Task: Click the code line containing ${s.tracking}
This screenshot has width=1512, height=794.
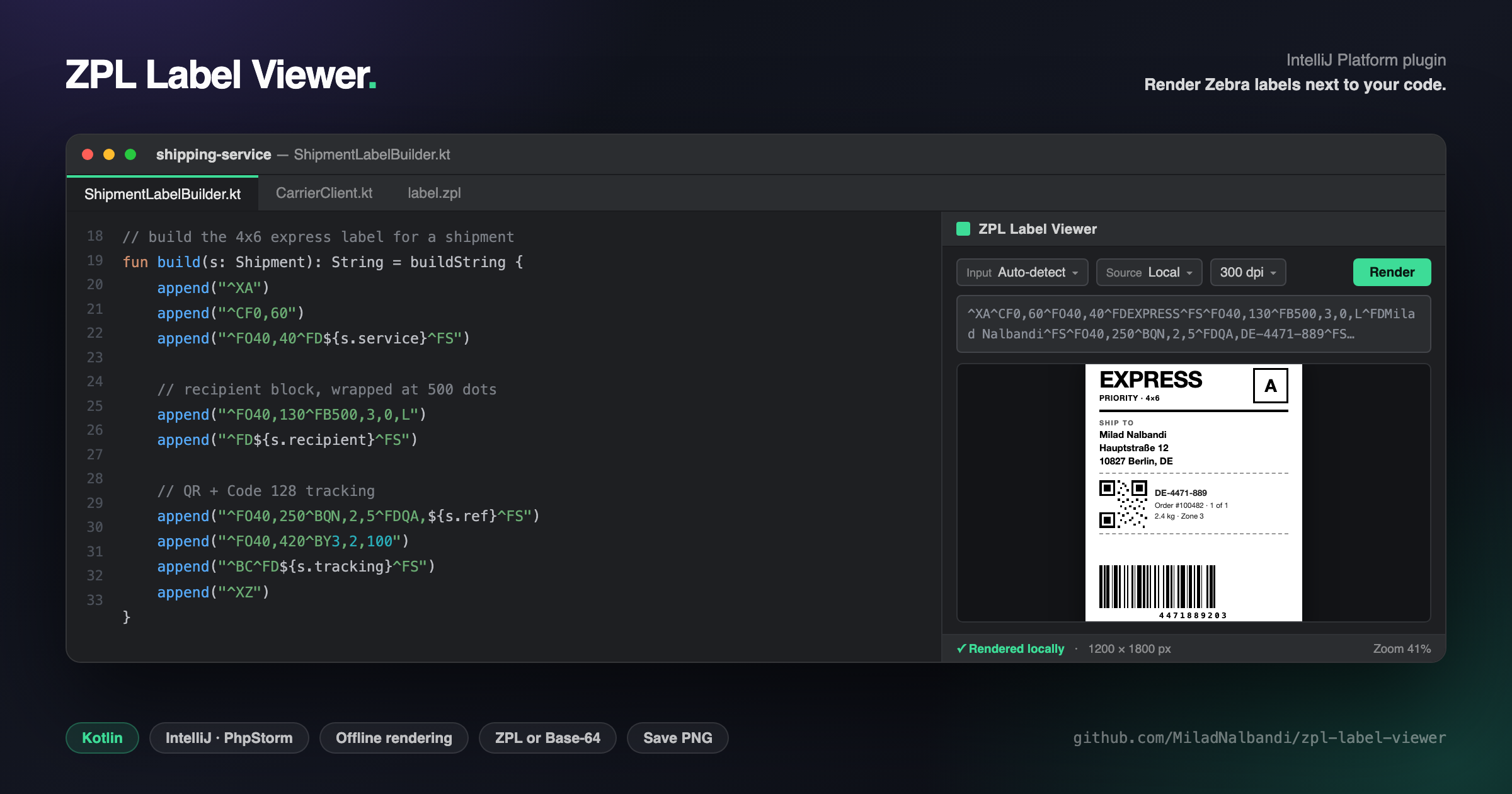Action: [x=296, y=567]
